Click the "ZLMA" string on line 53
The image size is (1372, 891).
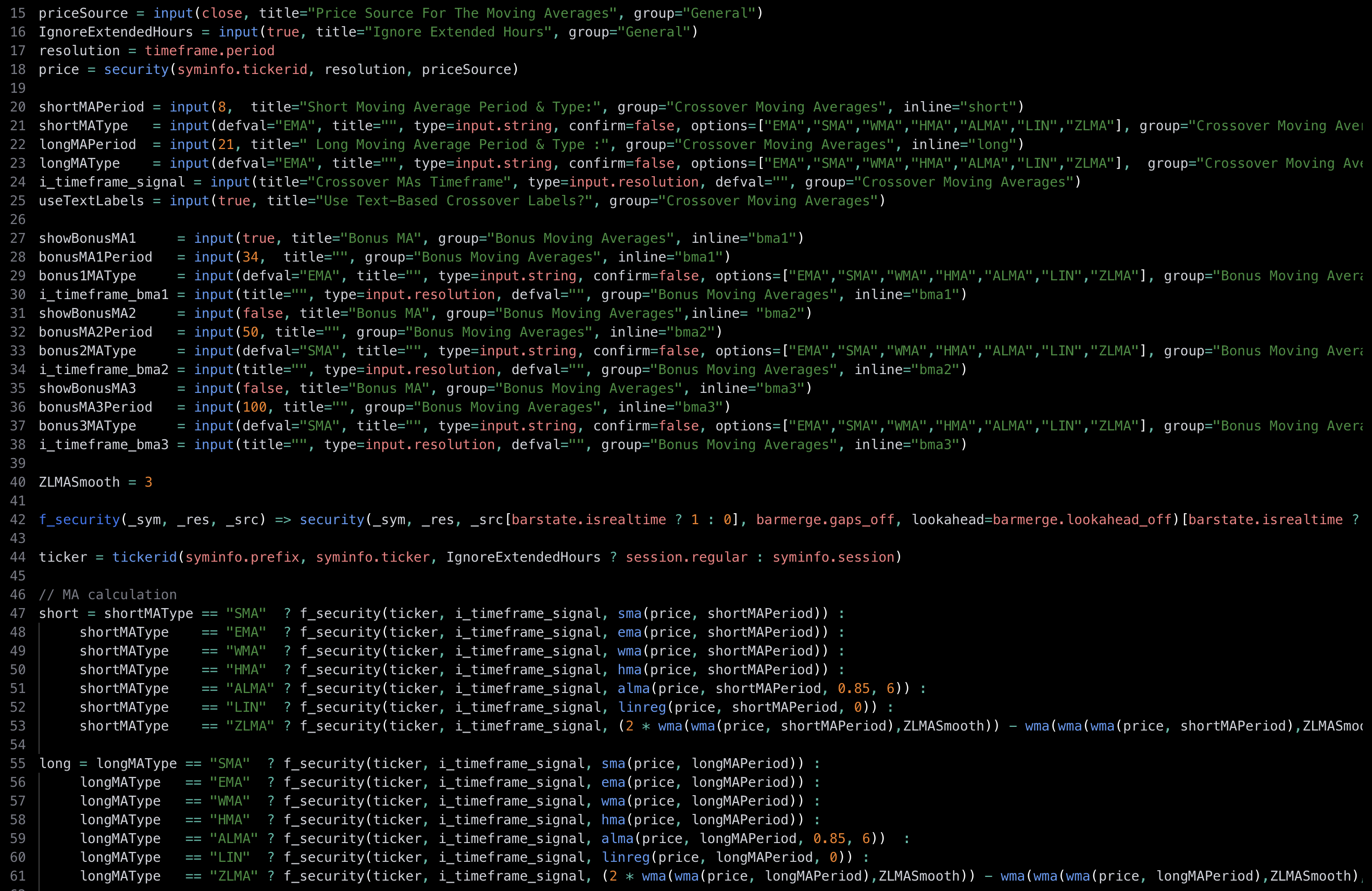250,725
